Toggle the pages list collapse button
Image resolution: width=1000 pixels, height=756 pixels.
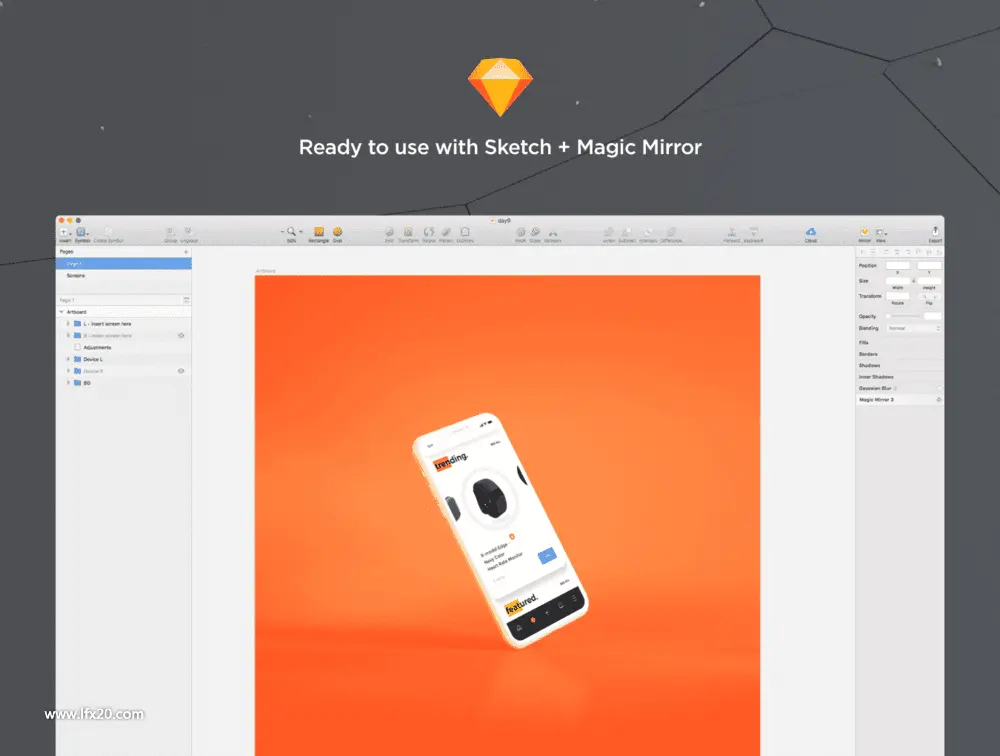click(x=186, y=300)
